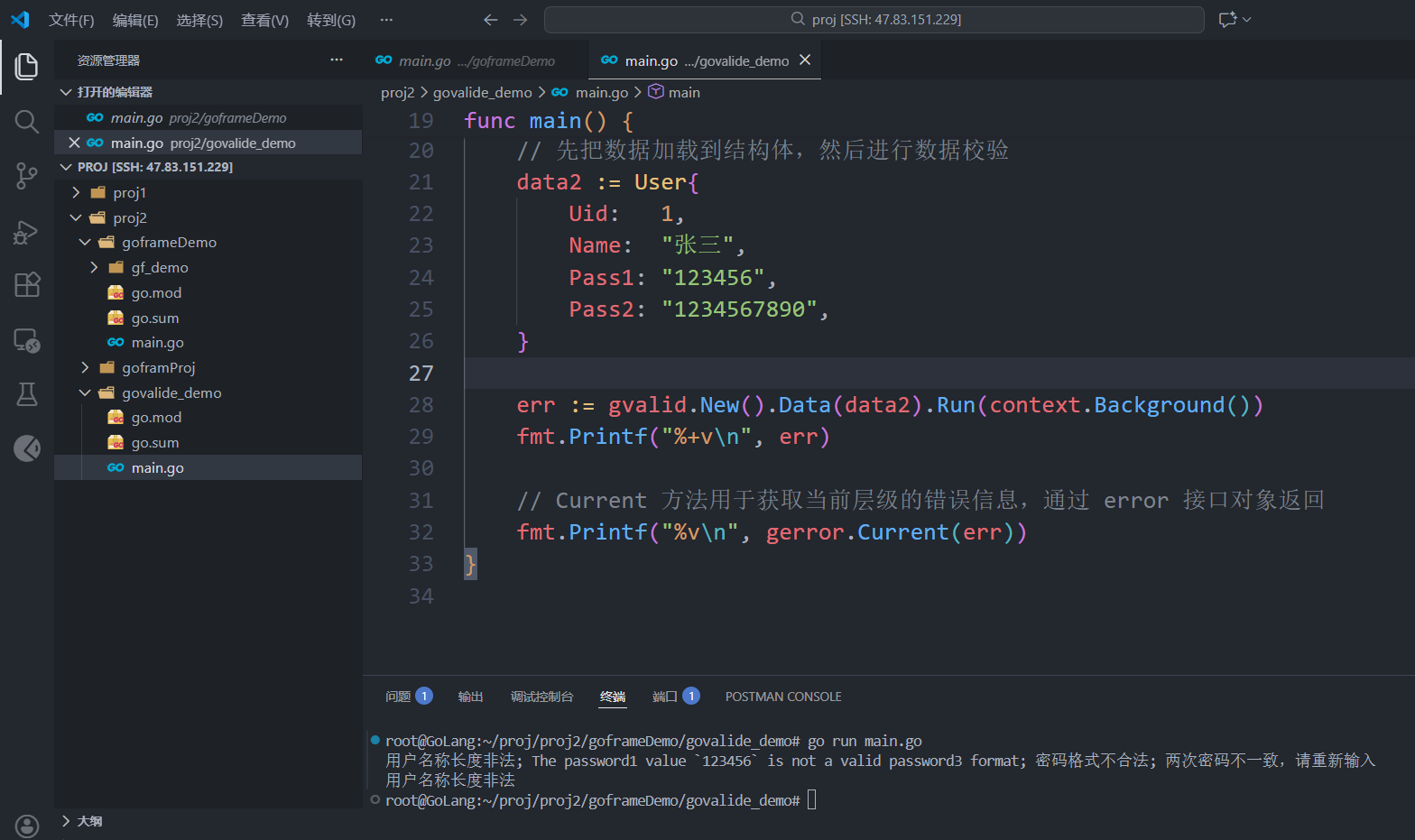
Task: Open the 编辑(E) menu
Action: point(135,20)
